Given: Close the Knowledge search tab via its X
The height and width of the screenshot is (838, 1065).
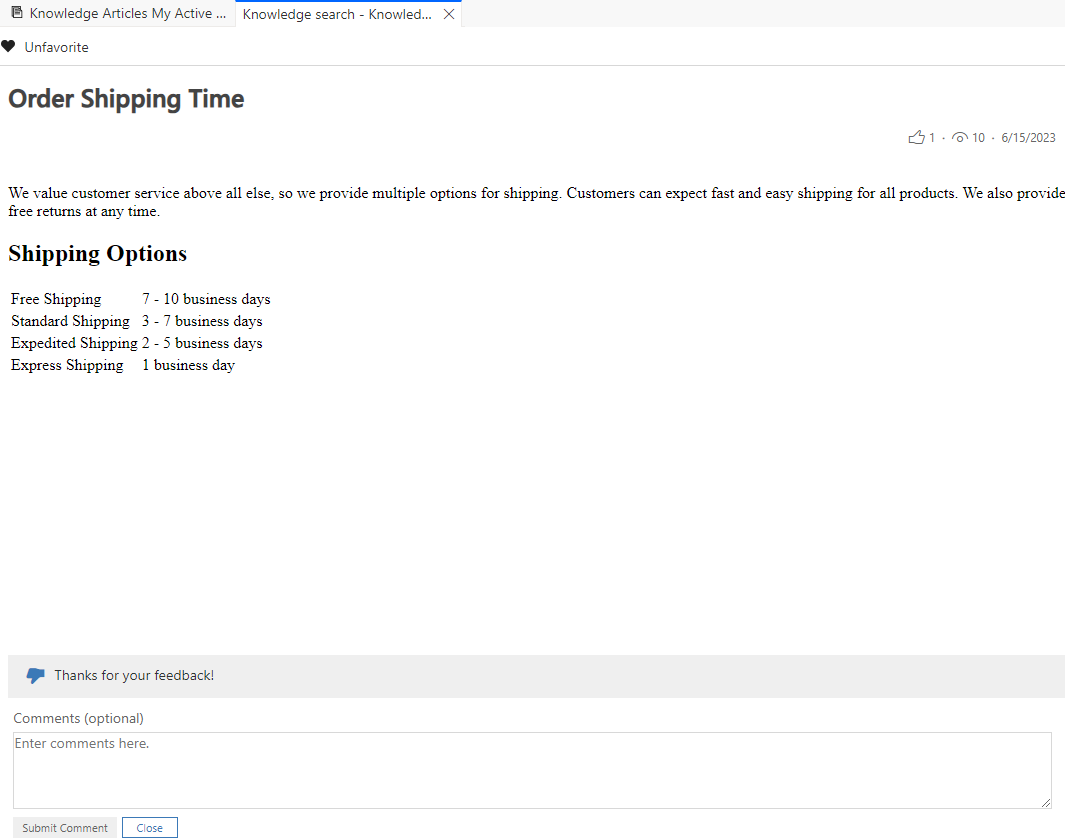Looking at the screenshot, I should [449, 14].
